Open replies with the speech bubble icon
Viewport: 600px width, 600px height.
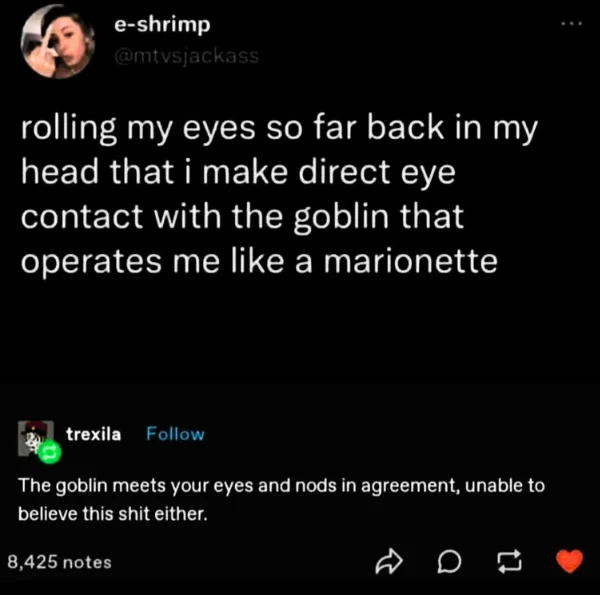tap(449, 561)
